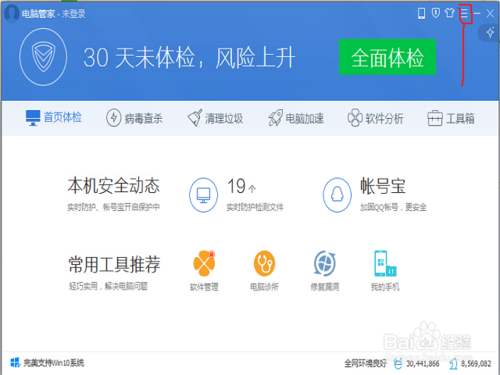Click the 本机安全动态 heading
Image resolution: width=500 pixels, height=375 pixels.
[x=114, y=186]
